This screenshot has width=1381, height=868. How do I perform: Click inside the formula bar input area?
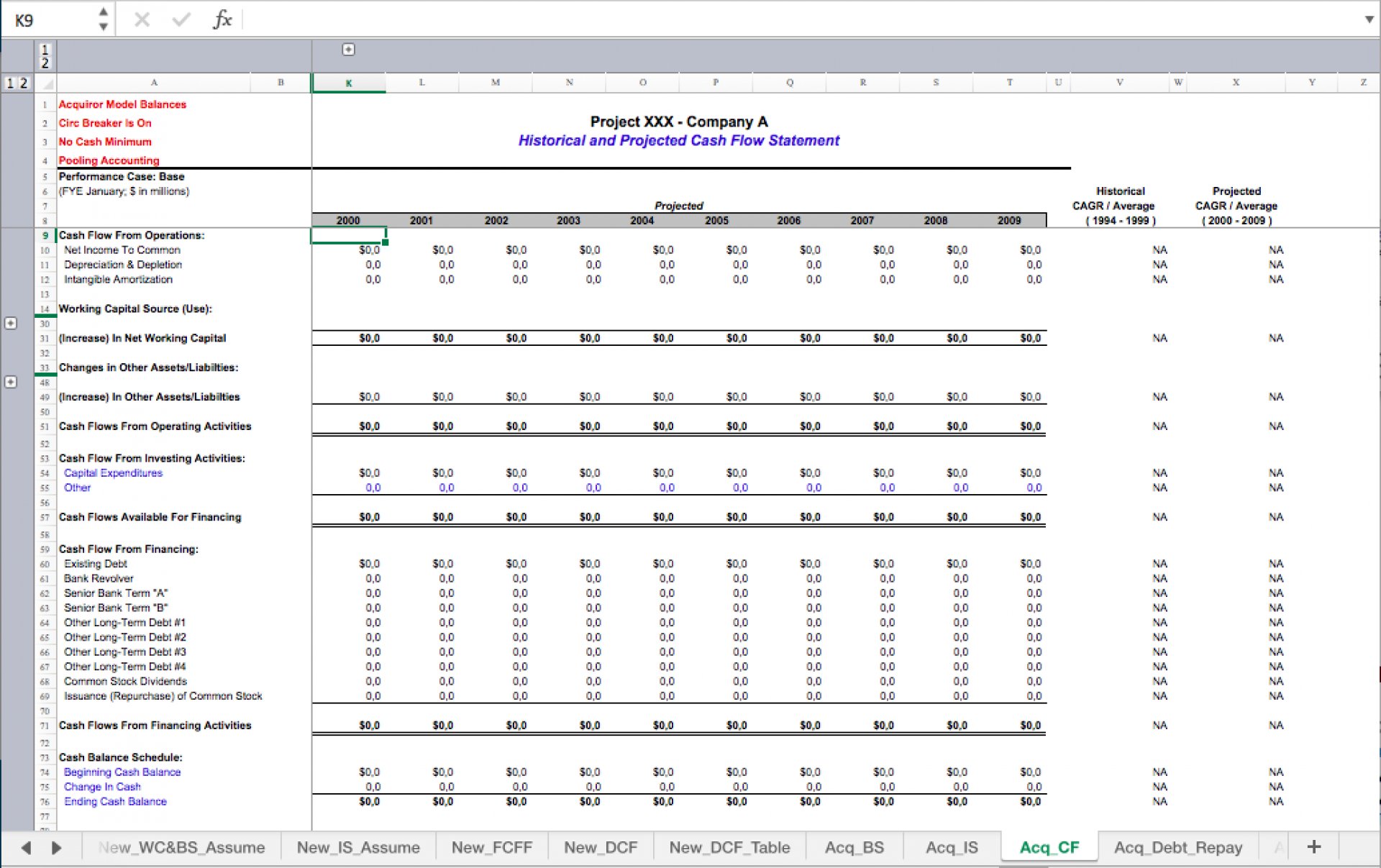pos(802,19)
